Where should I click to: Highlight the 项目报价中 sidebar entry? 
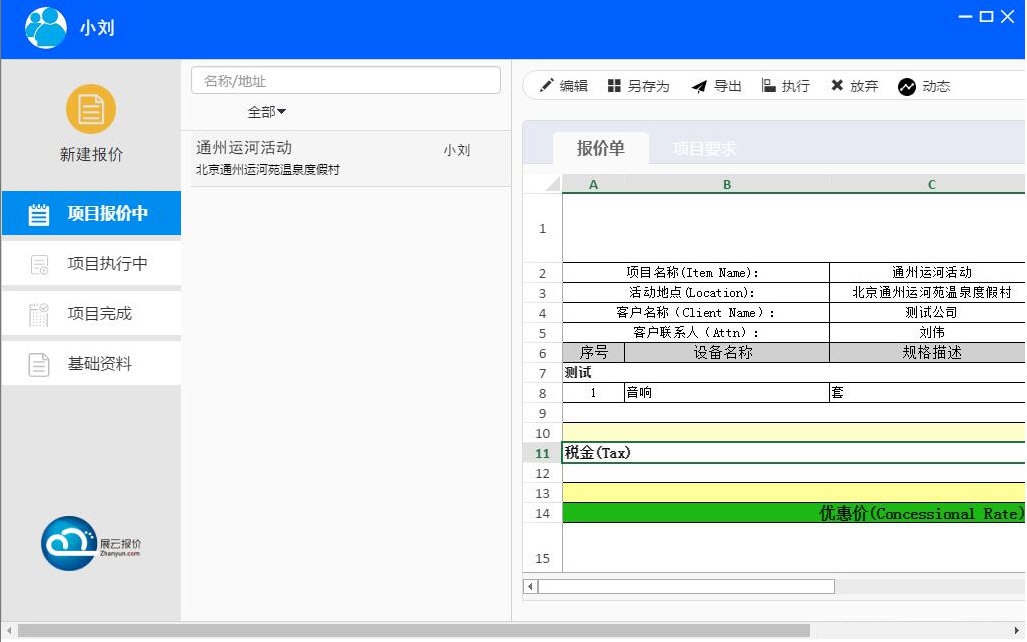click(x=90, y=213)
